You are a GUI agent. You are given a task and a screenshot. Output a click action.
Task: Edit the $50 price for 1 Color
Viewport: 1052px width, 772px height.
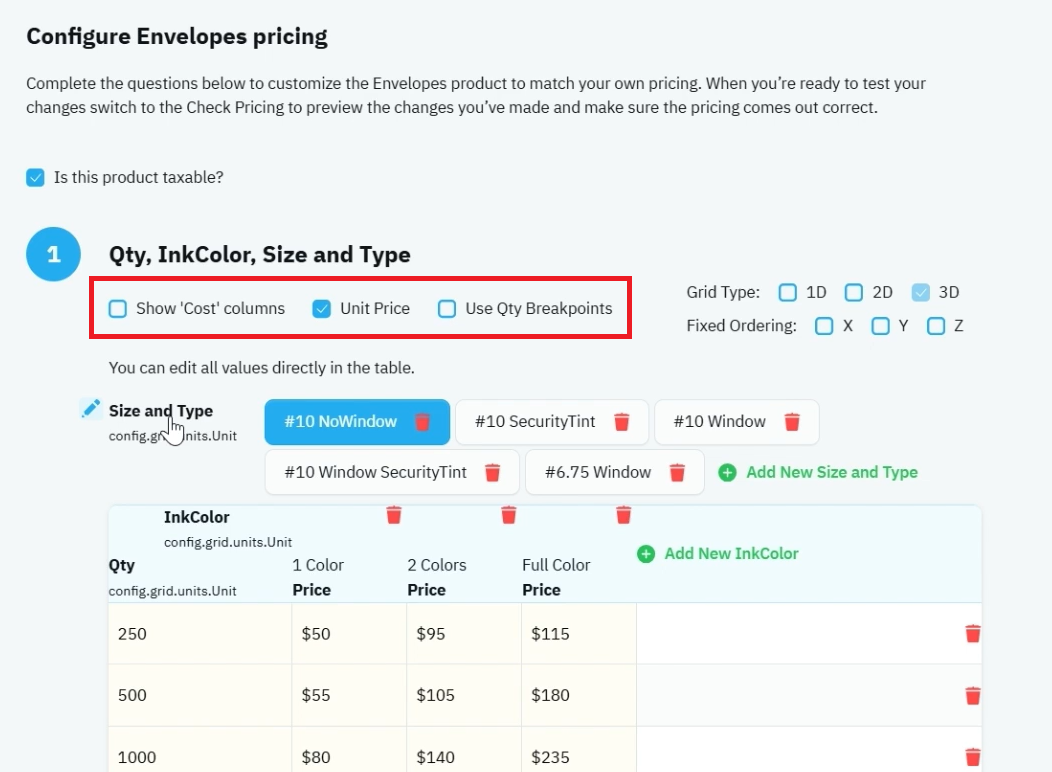pos(350,634)
